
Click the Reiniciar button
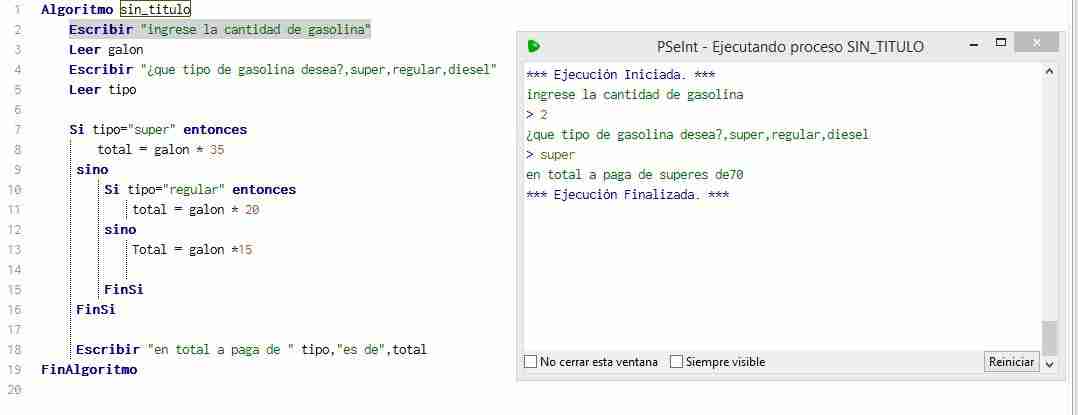click(1011, 362)
